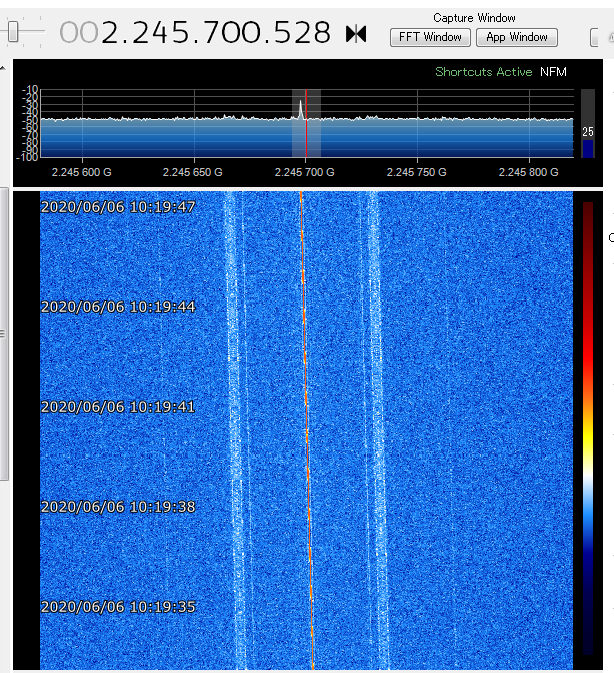Click the level meter showing 25
Screen dimensions: 614x673
pyautogui.click(x=588, y=124)
